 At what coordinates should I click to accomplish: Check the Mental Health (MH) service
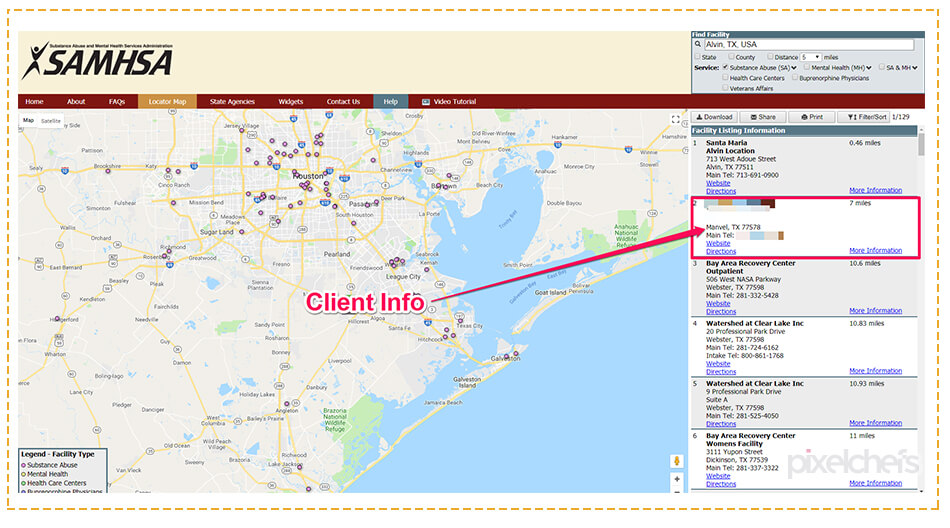click(807, 67)
